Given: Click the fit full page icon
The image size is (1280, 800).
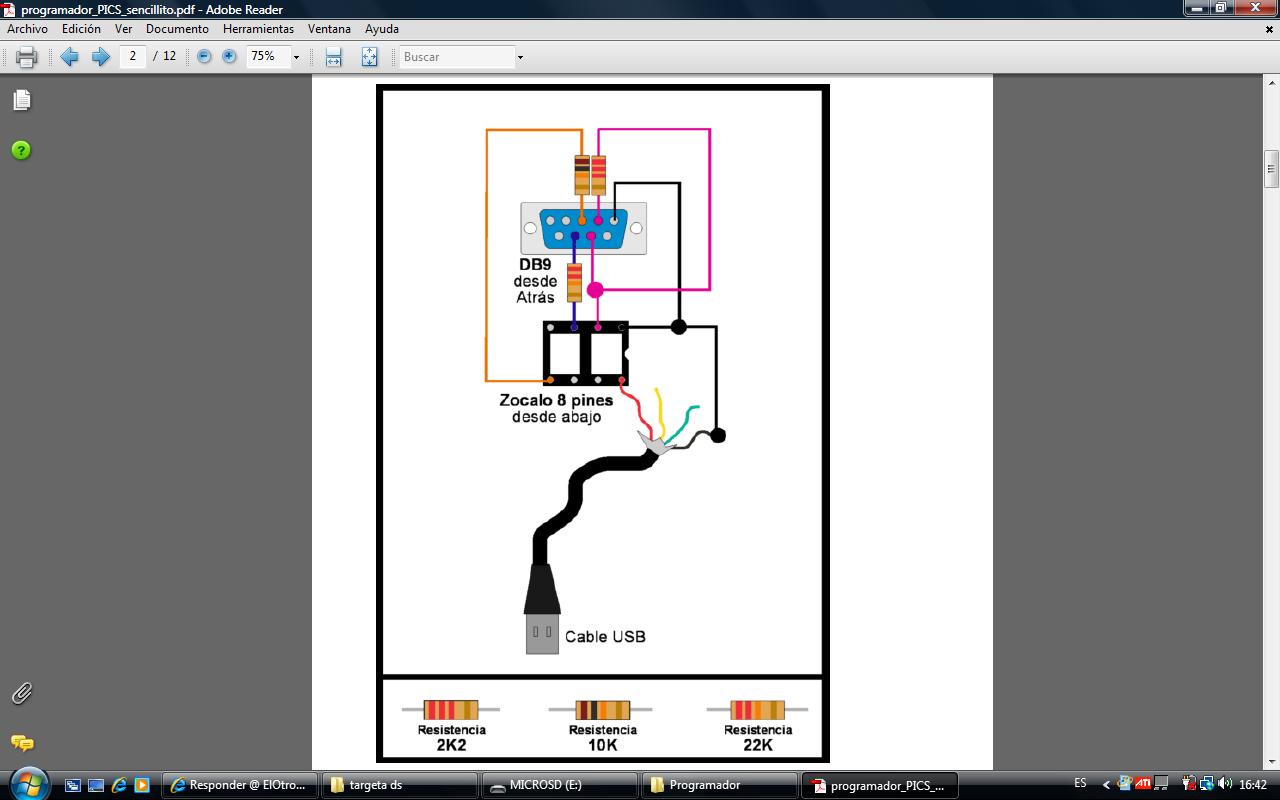Looking at the screenshot, I should coord(369,57).
